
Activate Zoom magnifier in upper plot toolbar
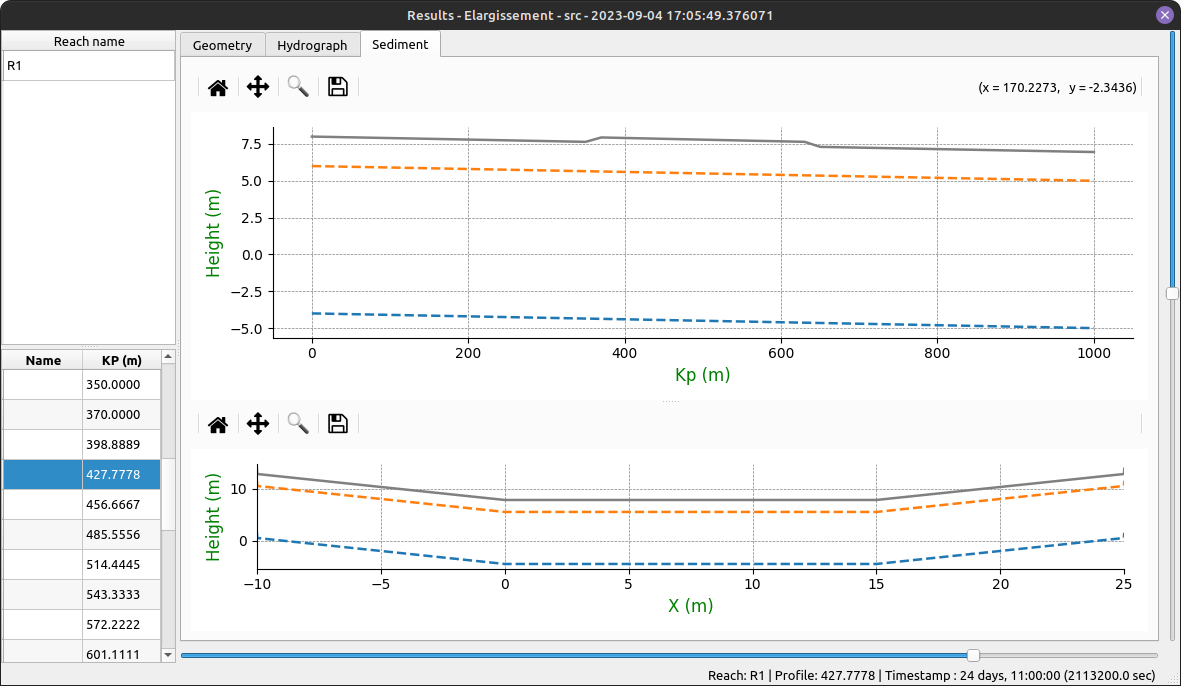pos(298,87)
